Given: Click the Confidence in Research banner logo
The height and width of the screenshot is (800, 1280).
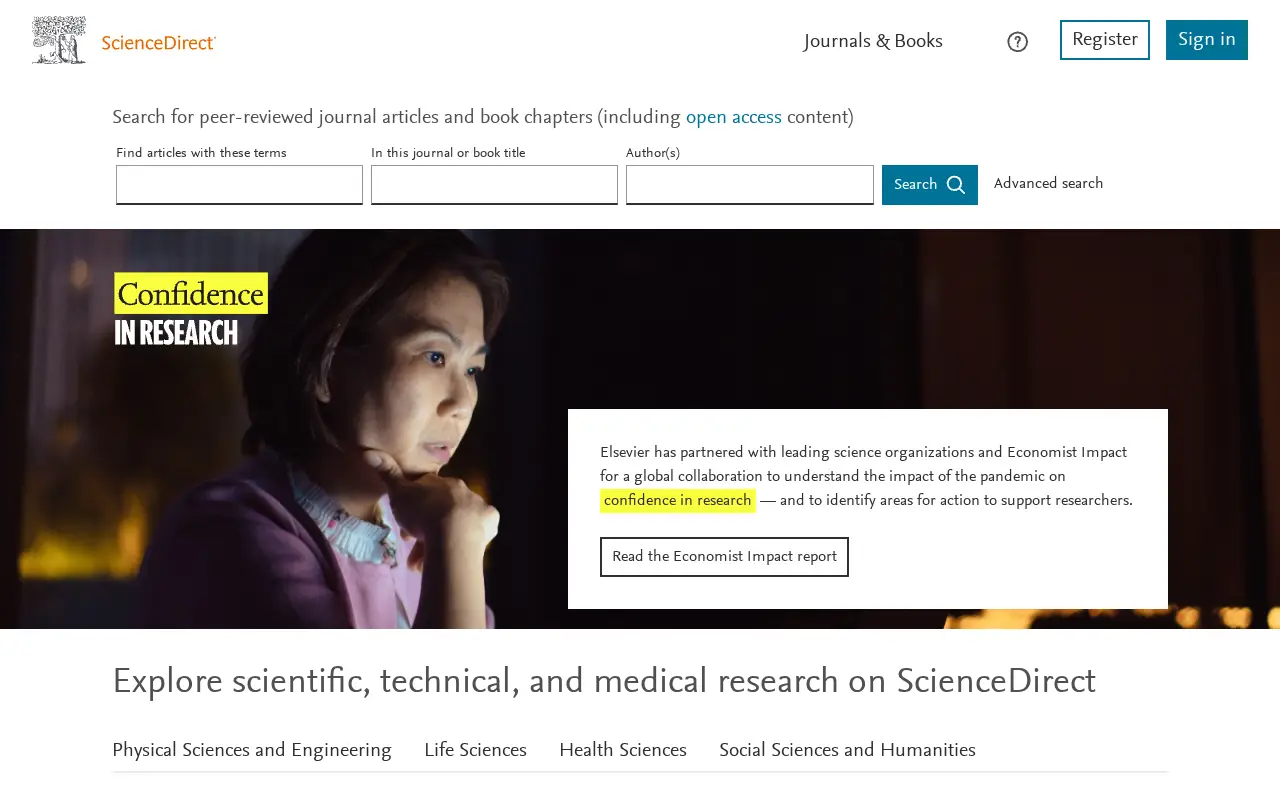Looking at the screenshot, I should tap(191, 310).
